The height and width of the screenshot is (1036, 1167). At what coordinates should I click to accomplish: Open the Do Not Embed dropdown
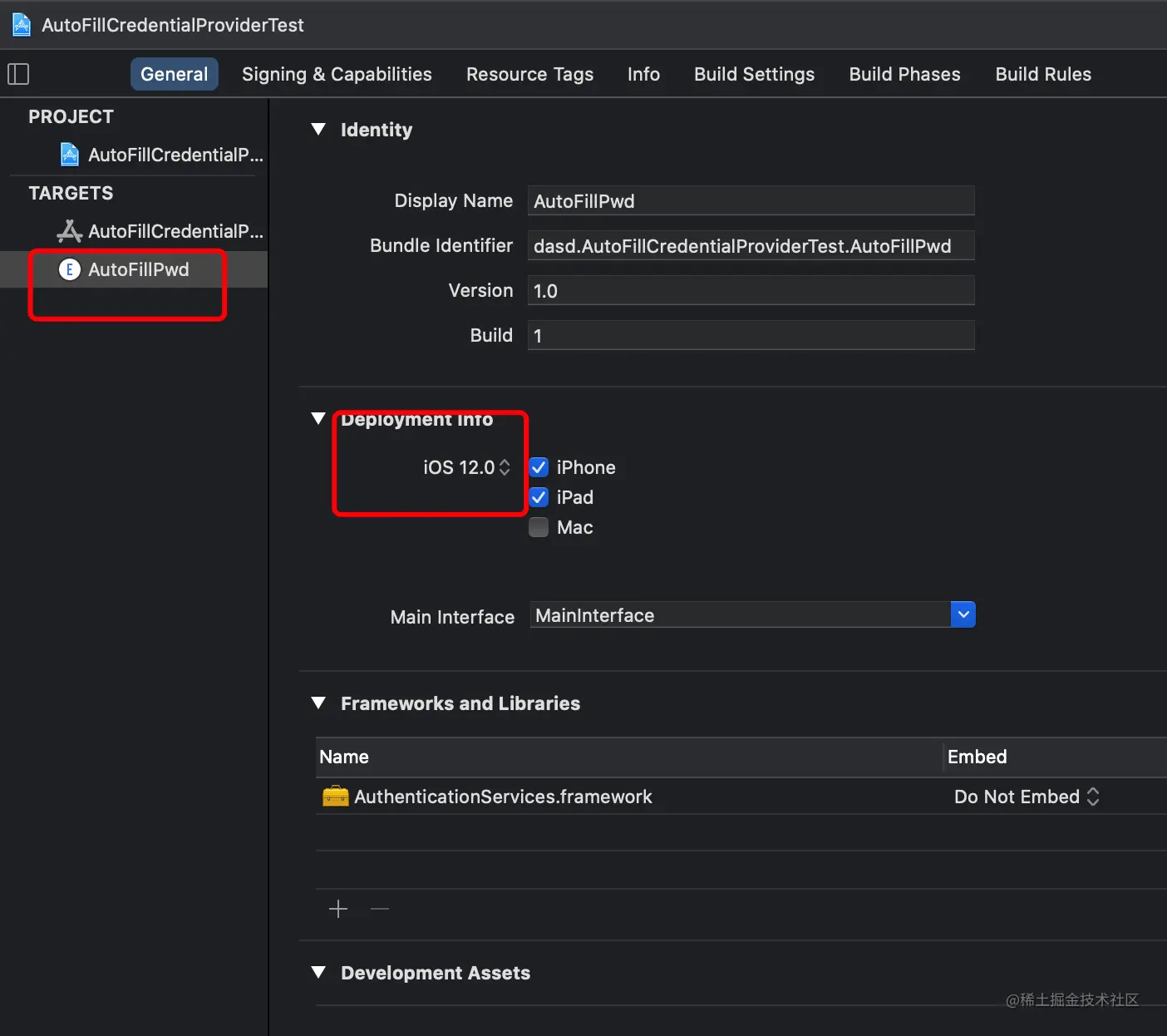pyautogui.click(x=1027, y=797)
